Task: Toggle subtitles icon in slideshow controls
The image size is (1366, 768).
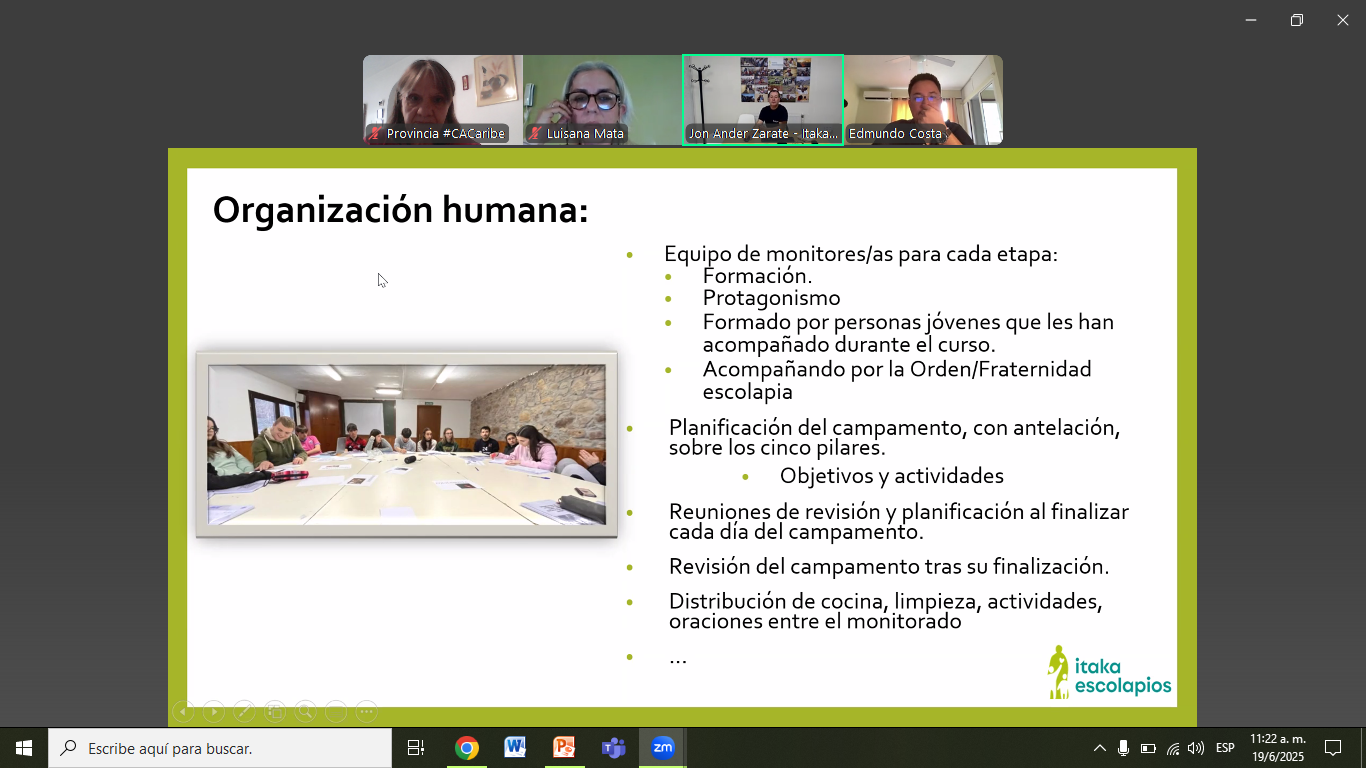Action: (x=336, y=711)
